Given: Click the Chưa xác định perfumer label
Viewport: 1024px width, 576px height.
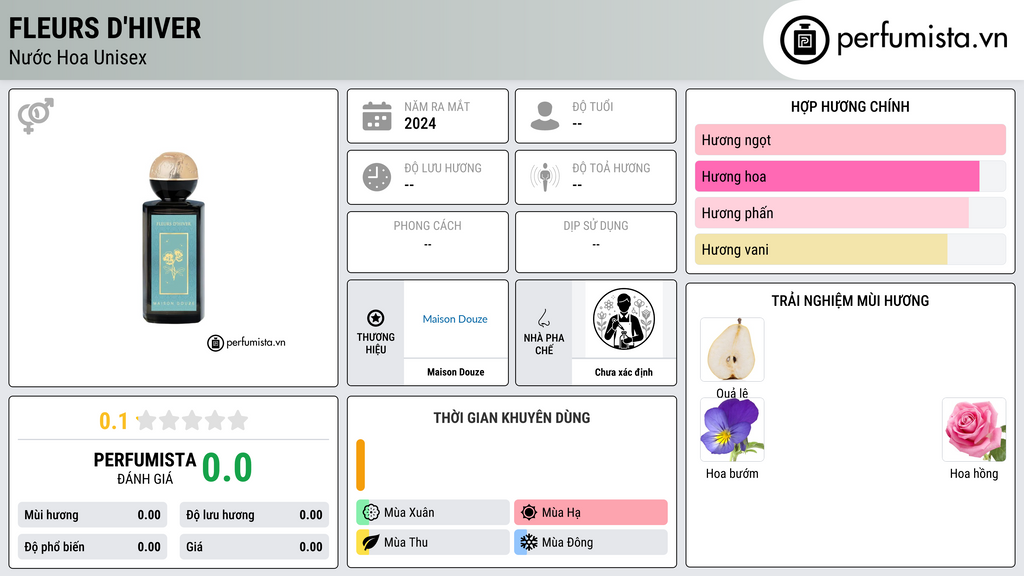Looking at the screenshot, I should click(624, 372).
